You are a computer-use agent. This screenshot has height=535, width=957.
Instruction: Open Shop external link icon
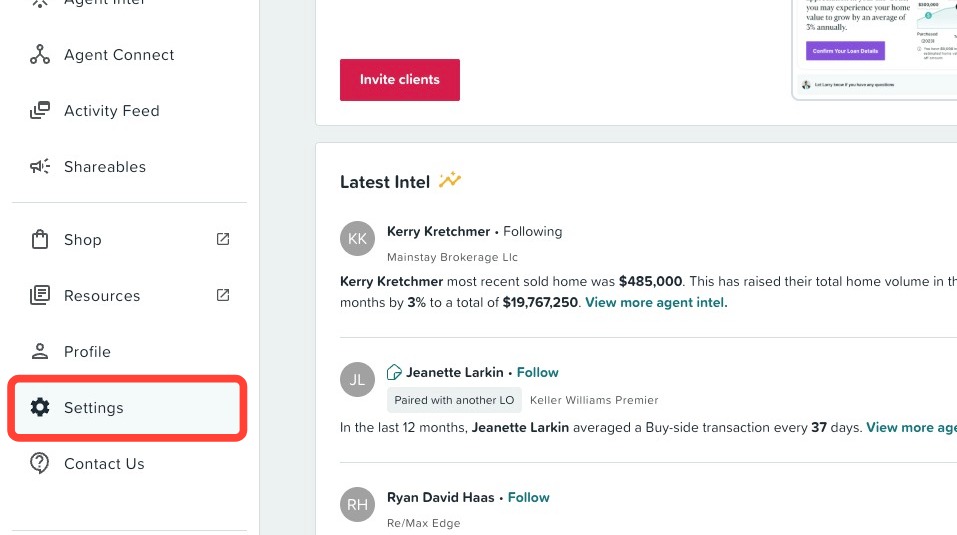point(223,239)
